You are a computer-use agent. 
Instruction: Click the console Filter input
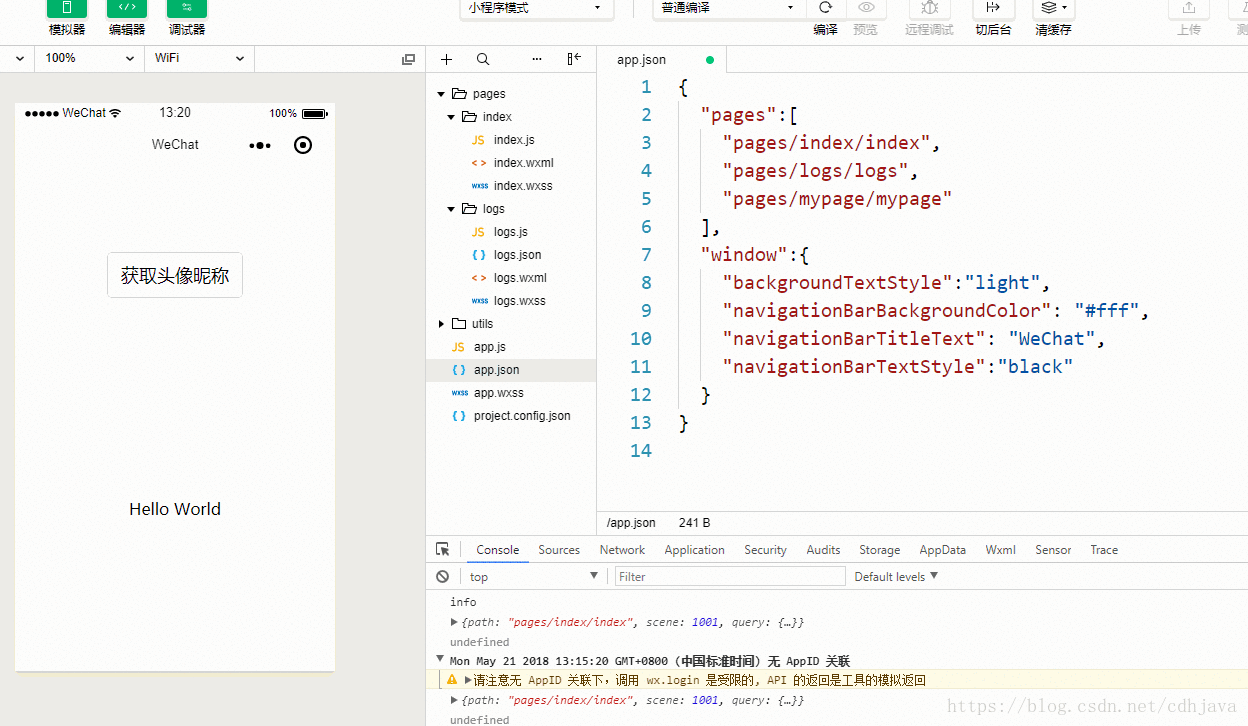pyautogui.click(x=730, y=577)
